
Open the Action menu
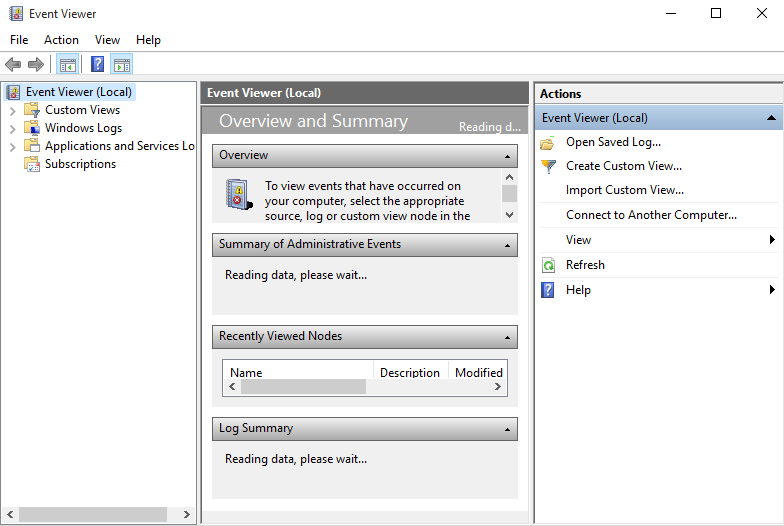tap(61, 40)
